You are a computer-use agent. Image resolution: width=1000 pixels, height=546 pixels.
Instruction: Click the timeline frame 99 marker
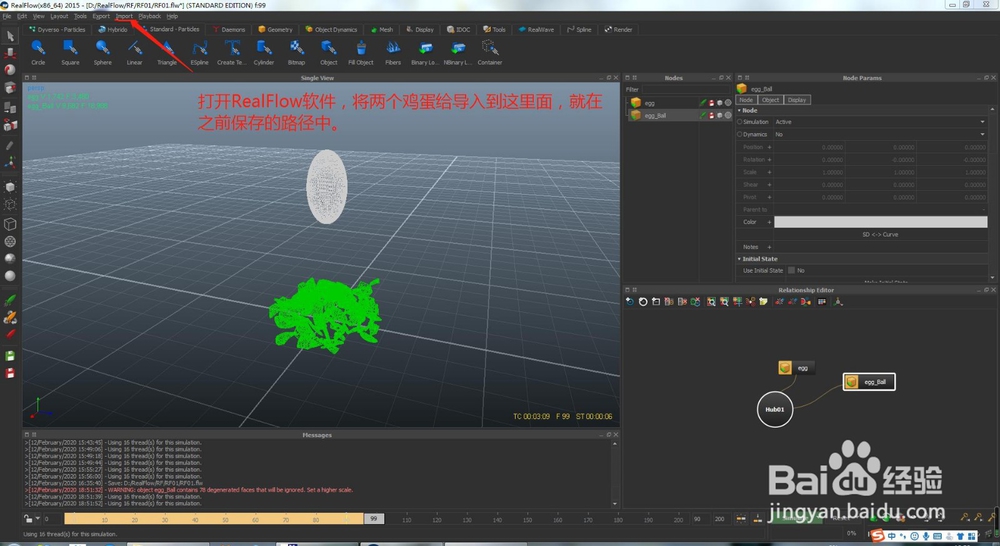374,519
